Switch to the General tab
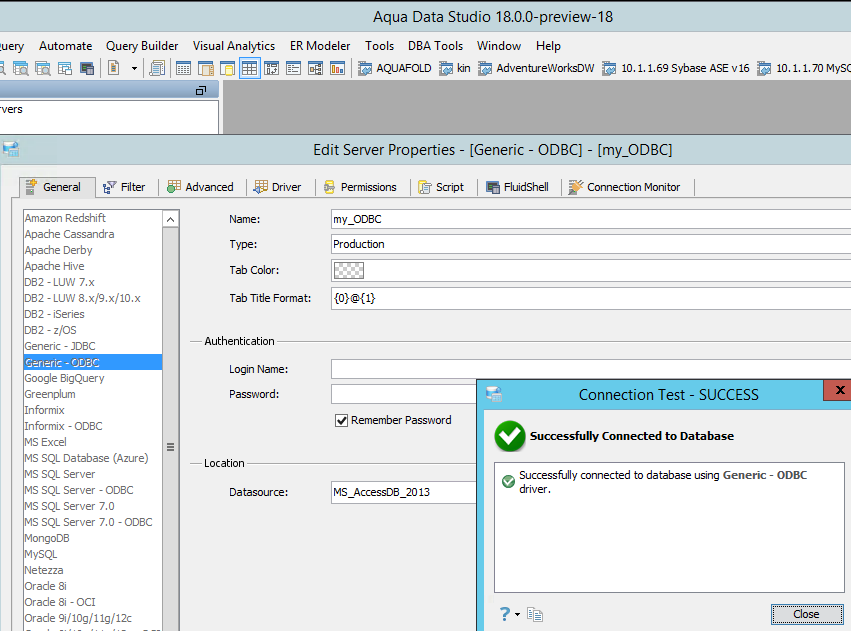The height and width of the screenshot is (631, 851). (57, 187)
